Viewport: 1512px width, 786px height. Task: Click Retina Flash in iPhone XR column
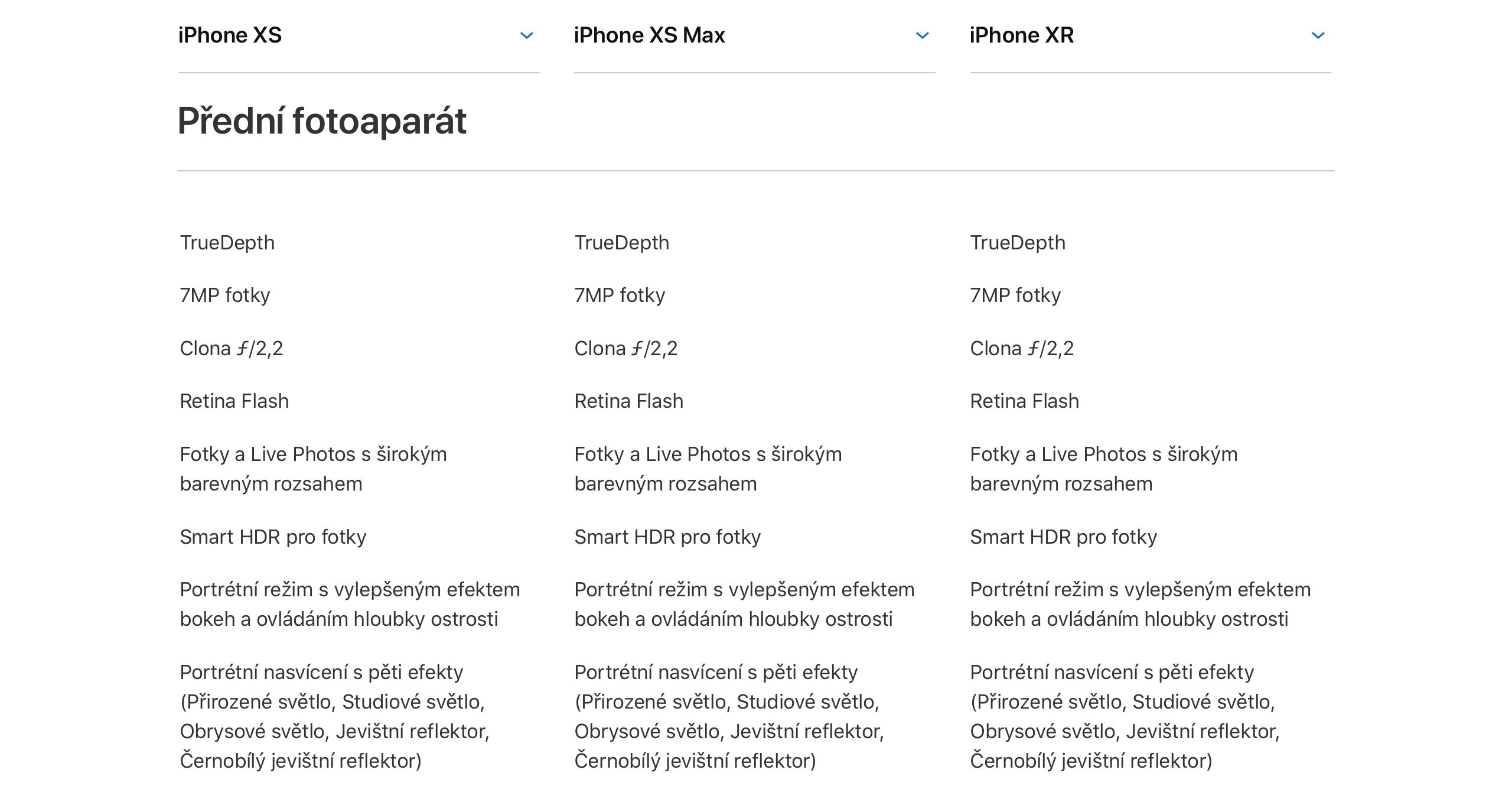1024,401
